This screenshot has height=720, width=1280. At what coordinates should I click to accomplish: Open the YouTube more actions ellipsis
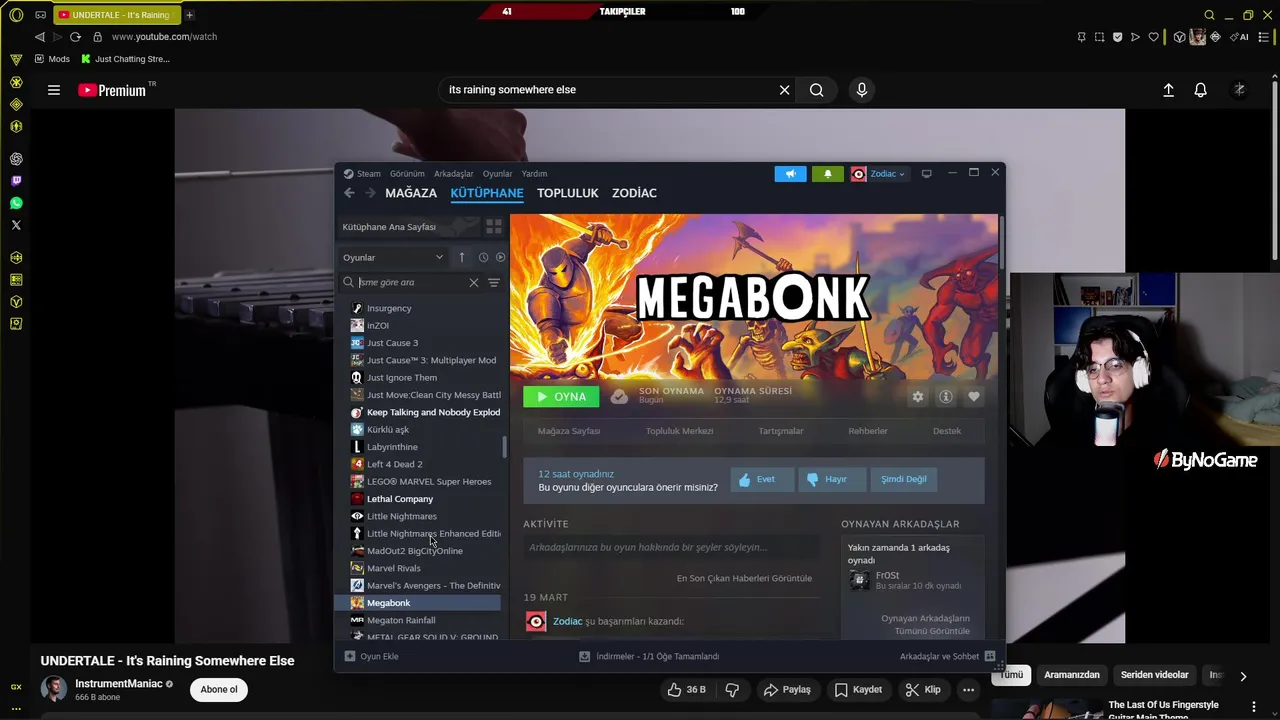point(968,690)
